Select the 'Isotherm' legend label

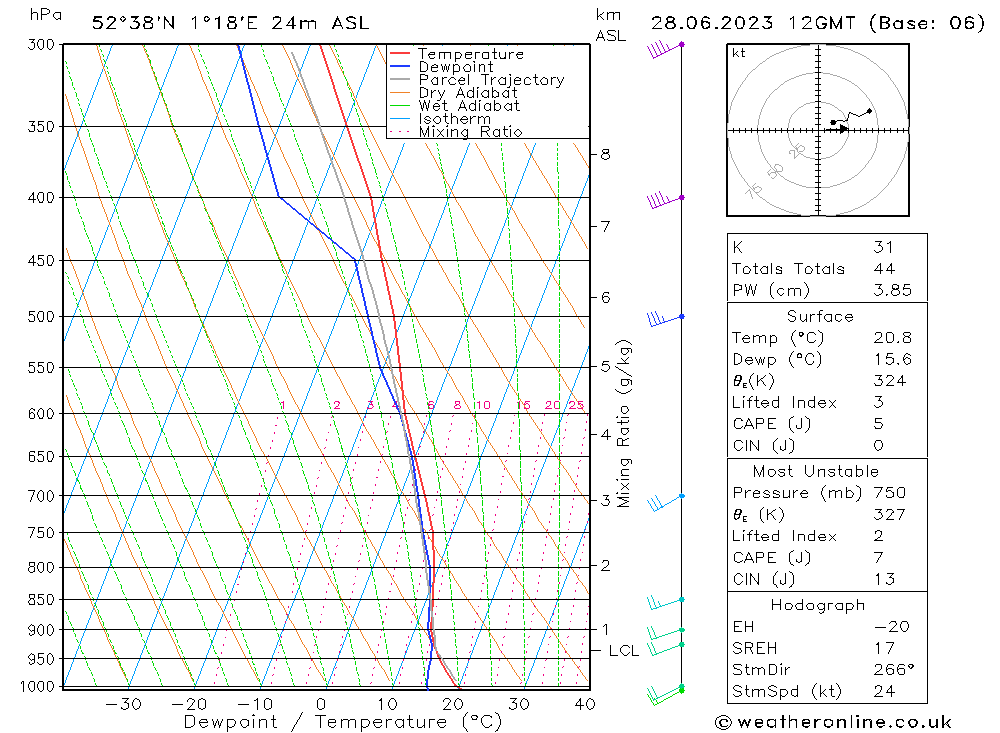(x=455, y=119)
